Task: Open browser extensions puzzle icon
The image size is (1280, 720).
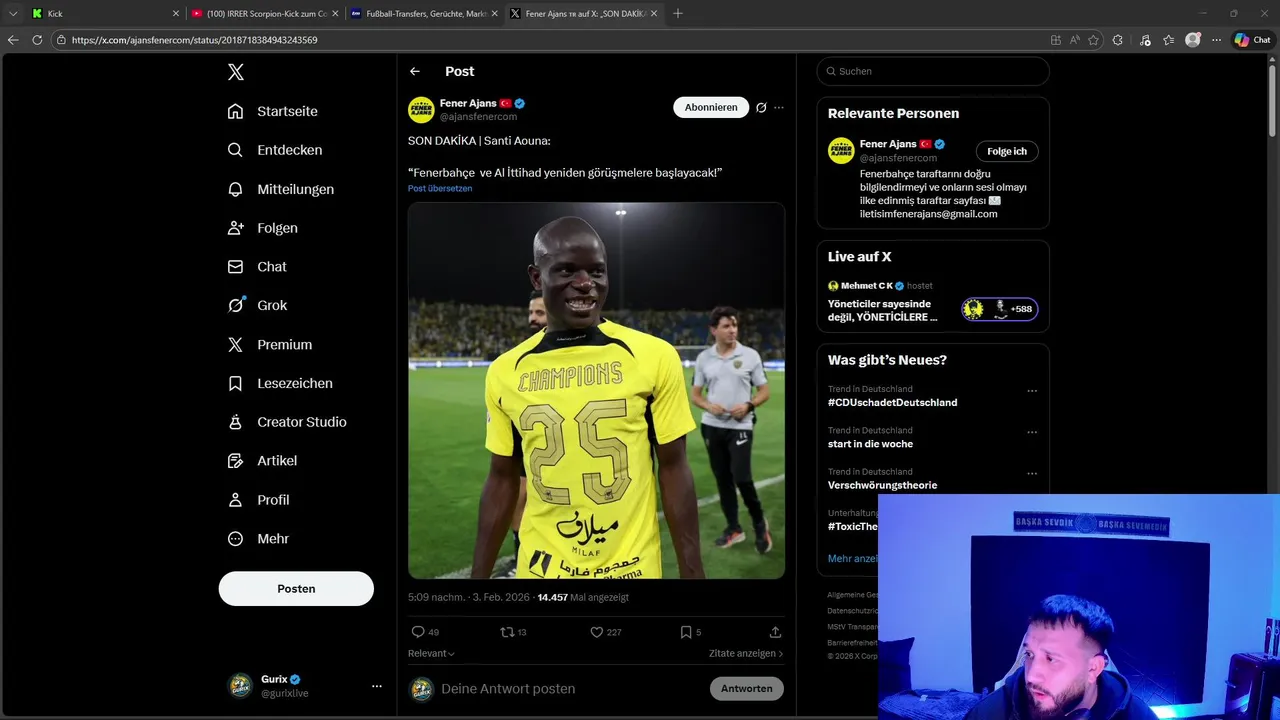Action: pyautogui.click(x=1118, y=40)
